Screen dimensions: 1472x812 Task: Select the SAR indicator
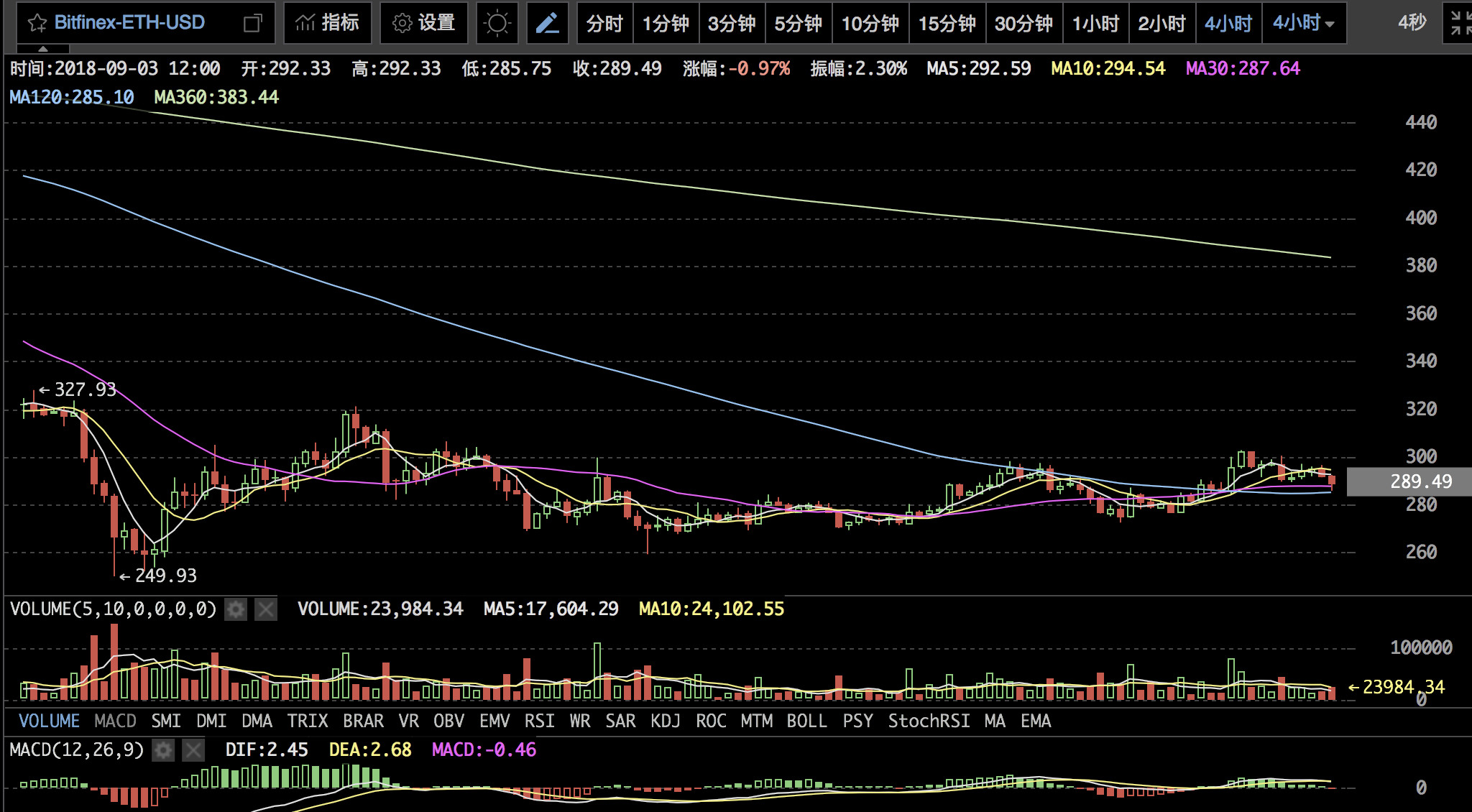point(620,721)
